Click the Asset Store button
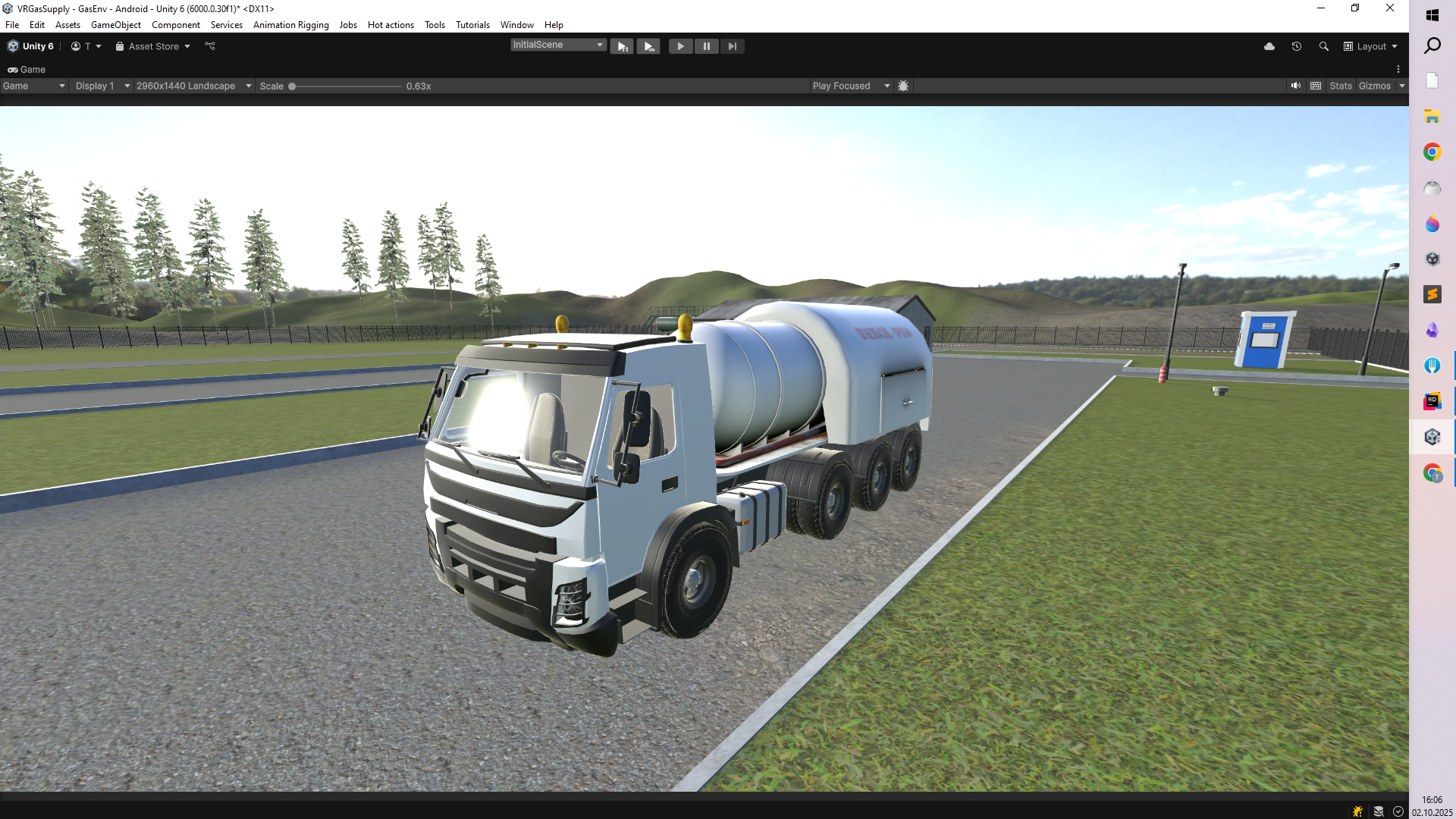The height and width of the screenshot is (819, 1456). (153, 46)
